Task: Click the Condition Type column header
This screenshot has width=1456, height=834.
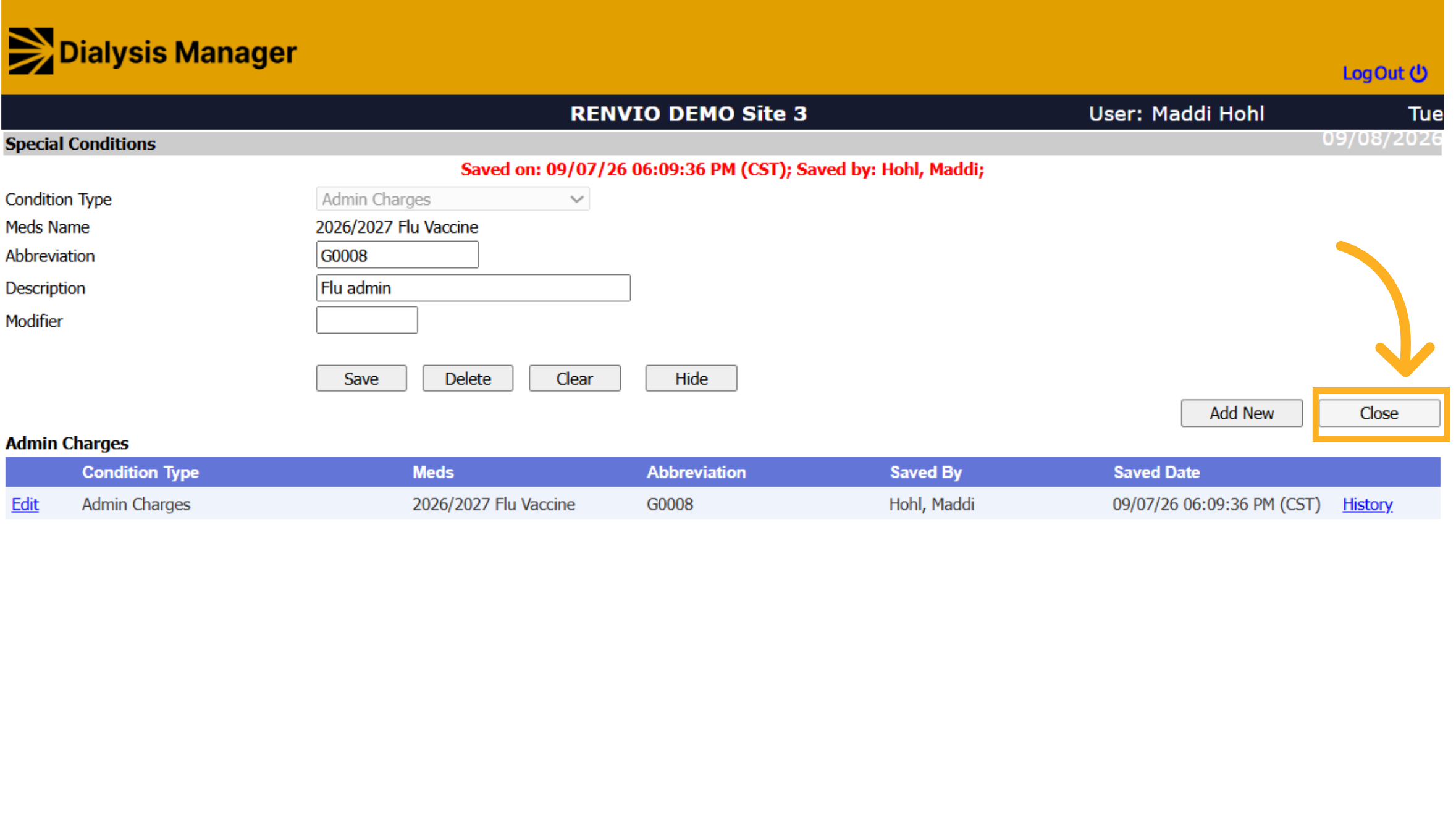Action: point(140,472)
